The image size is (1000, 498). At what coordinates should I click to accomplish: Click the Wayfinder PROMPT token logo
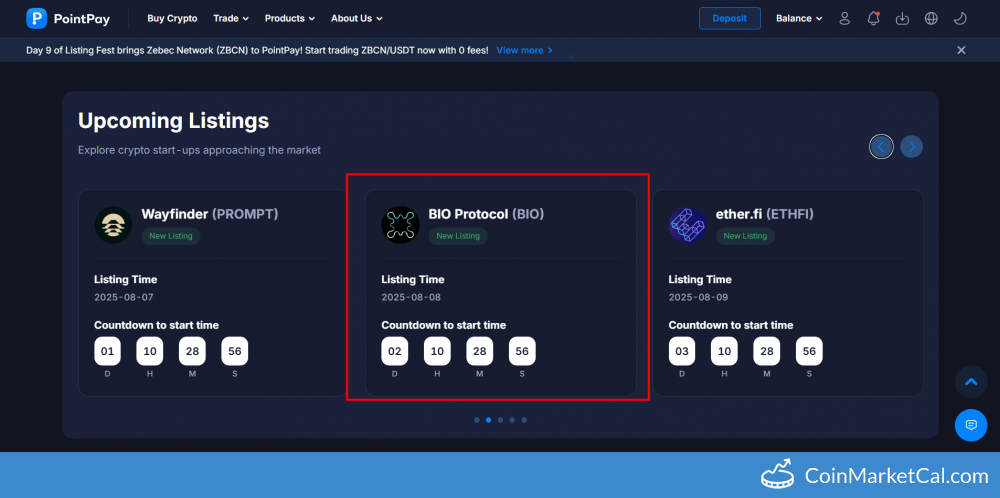(x=113, y=224)
